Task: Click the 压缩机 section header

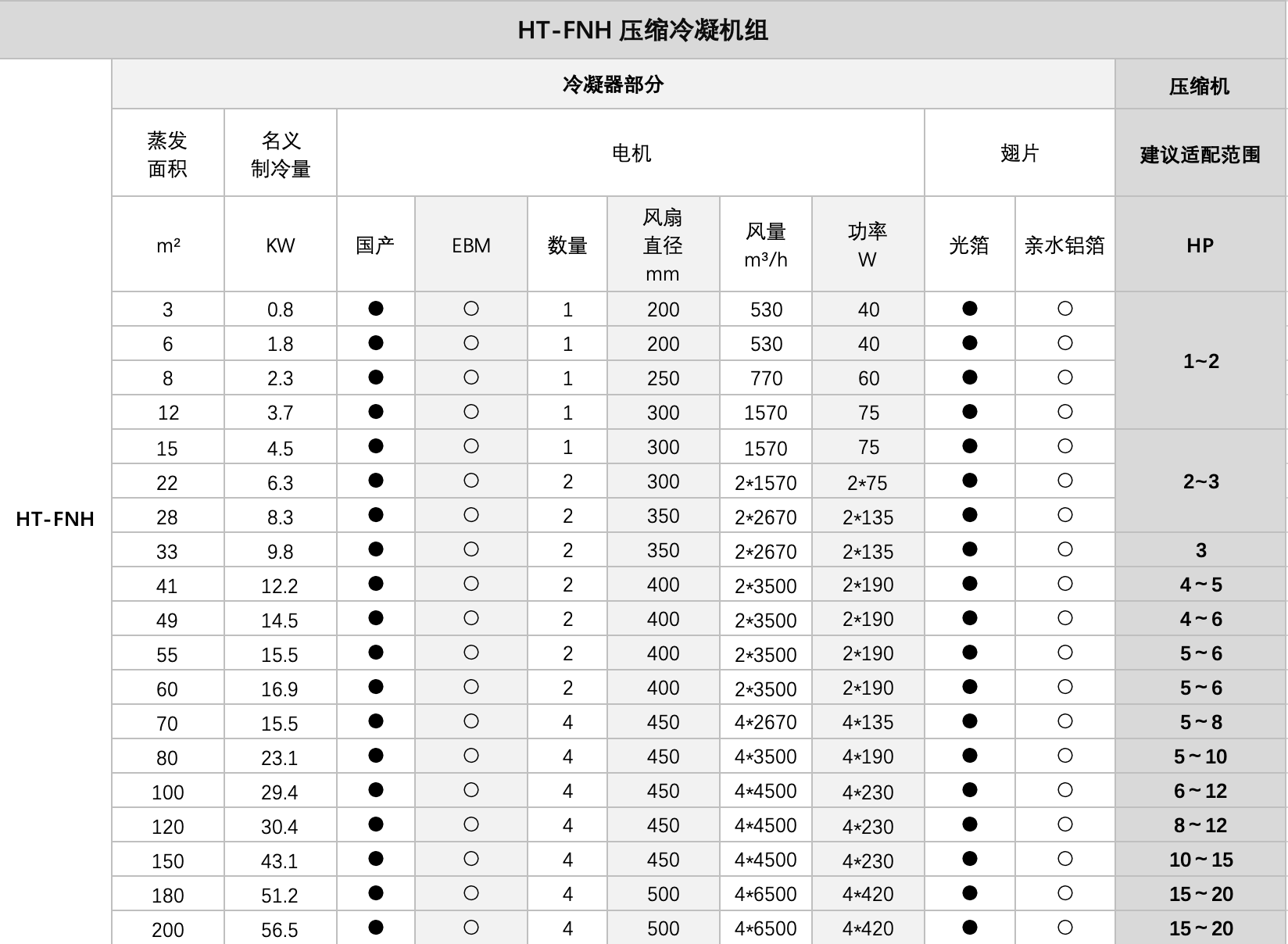Action: tap(1200, 86)
